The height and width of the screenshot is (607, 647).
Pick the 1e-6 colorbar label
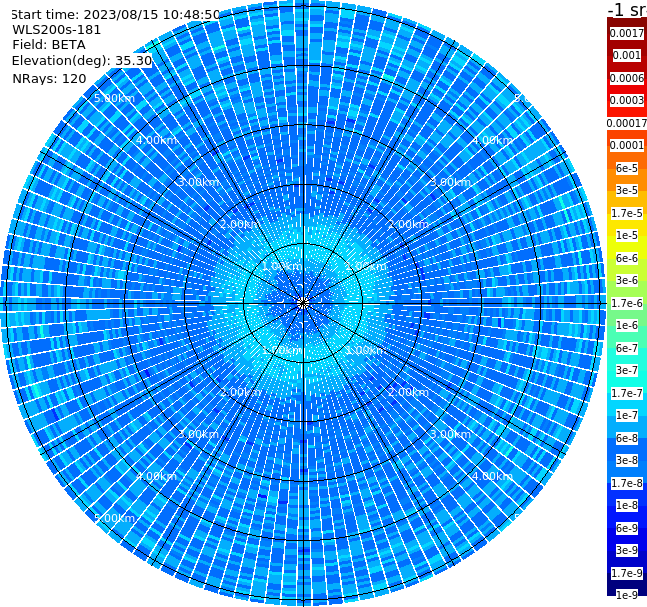click(x=627, y=325)
